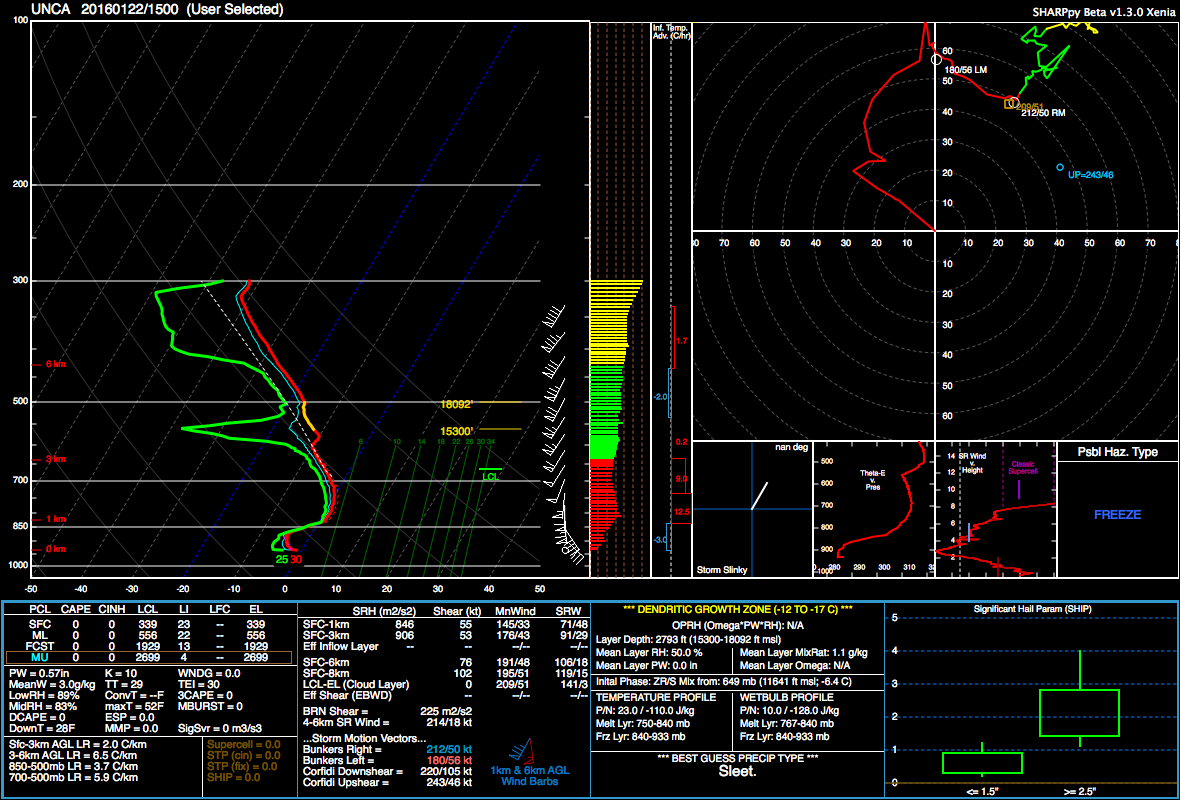Click the 'BRN Shear' row label

[336, 711]
